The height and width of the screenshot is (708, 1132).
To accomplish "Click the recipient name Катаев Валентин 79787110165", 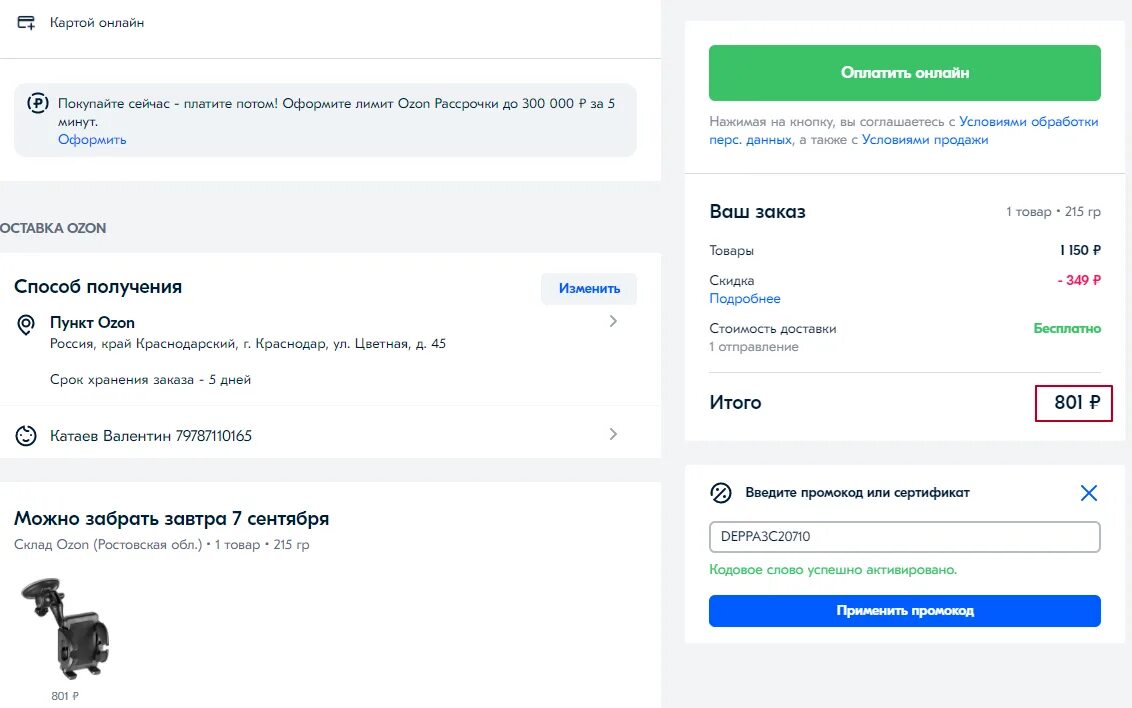I will pos(151,436).
